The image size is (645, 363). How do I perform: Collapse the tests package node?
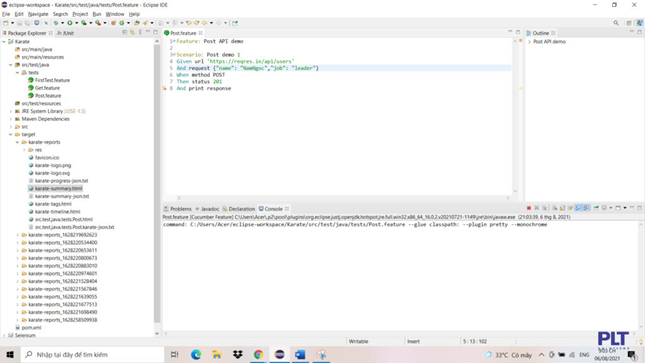(17, 72)
